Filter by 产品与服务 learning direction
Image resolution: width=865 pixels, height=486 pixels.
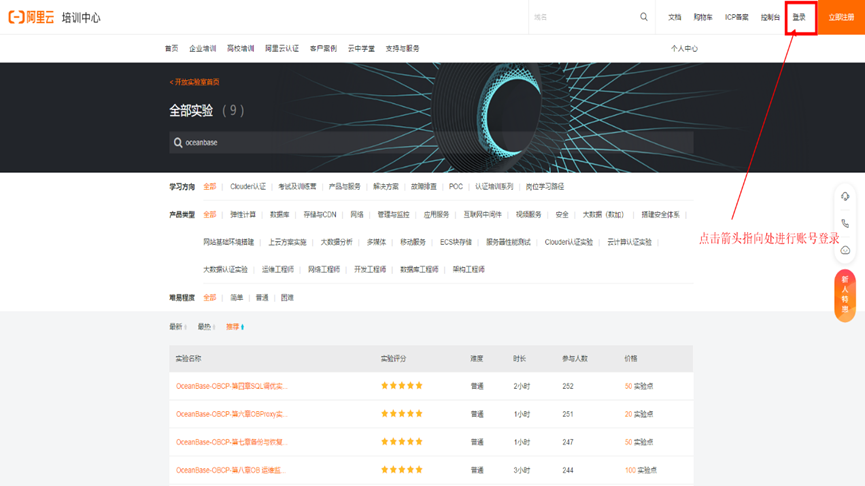(344, 186)
